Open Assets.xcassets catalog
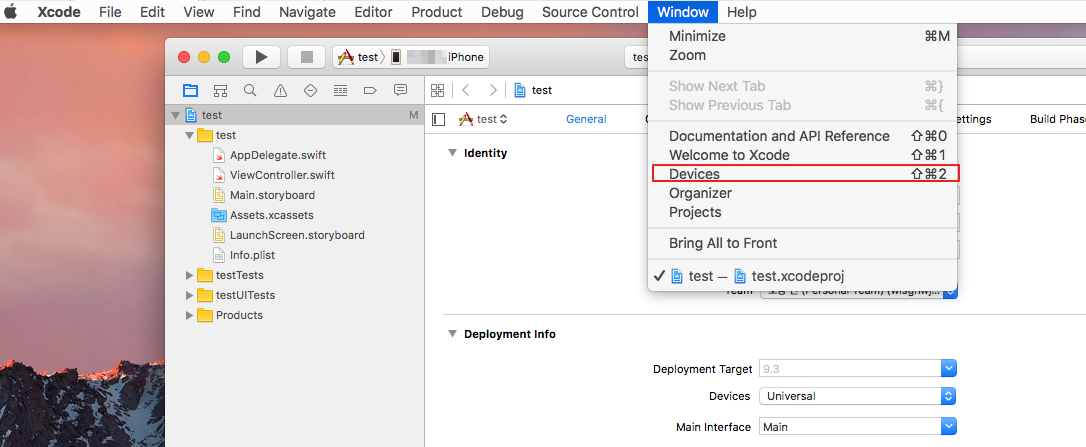The height and width of the screenshot is (447, 1086). 272,216
